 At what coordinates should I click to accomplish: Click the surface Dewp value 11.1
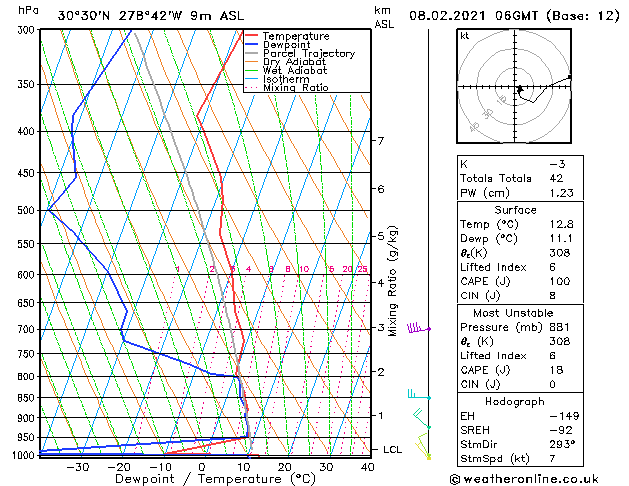tap(561, 239)
